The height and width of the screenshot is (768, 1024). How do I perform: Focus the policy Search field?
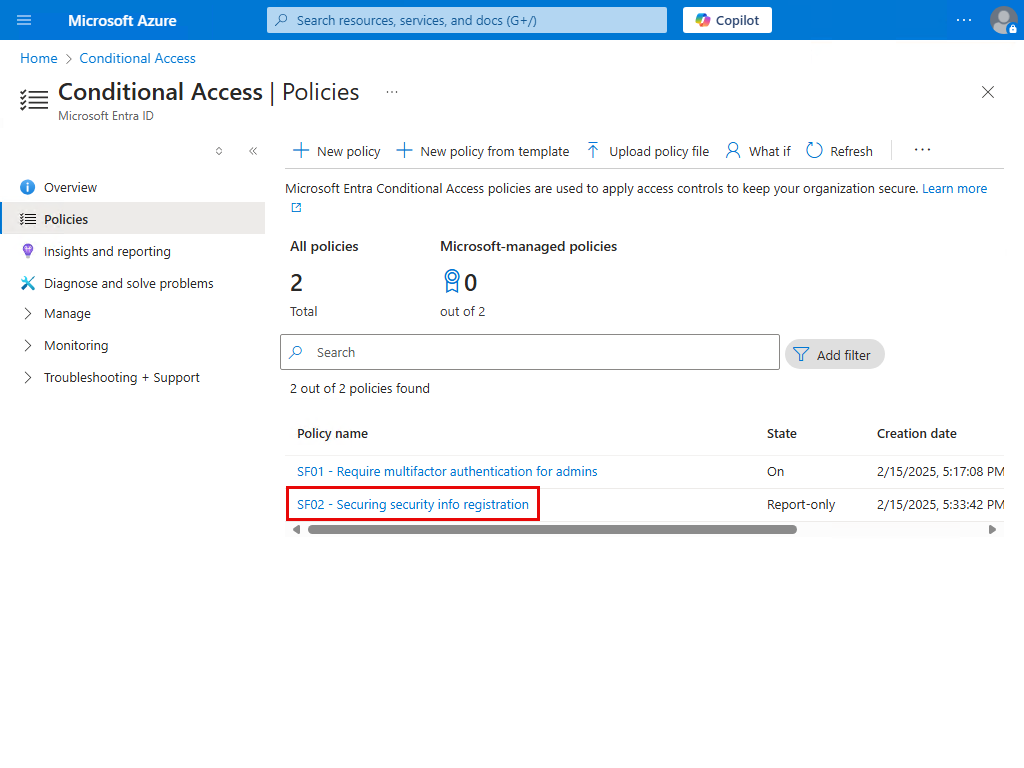[x=530, y=352]
